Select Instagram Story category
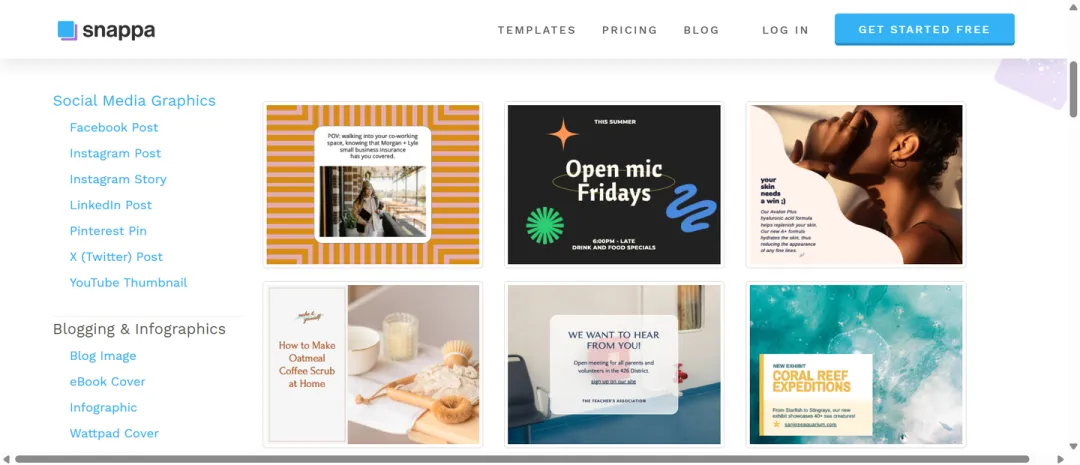 [118, 179]
